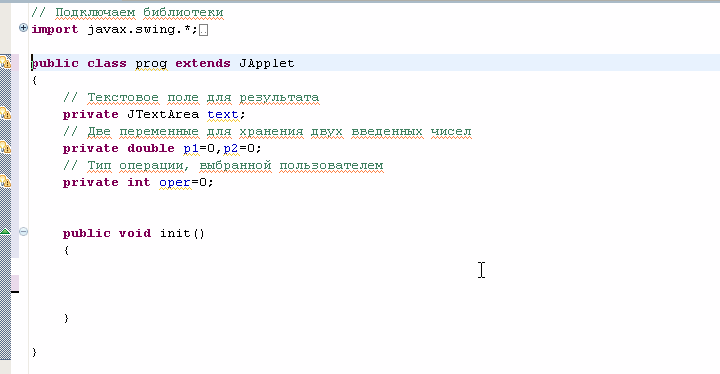Click the class name prog
This screenshot has width=720, height=374.
[151, 64]
